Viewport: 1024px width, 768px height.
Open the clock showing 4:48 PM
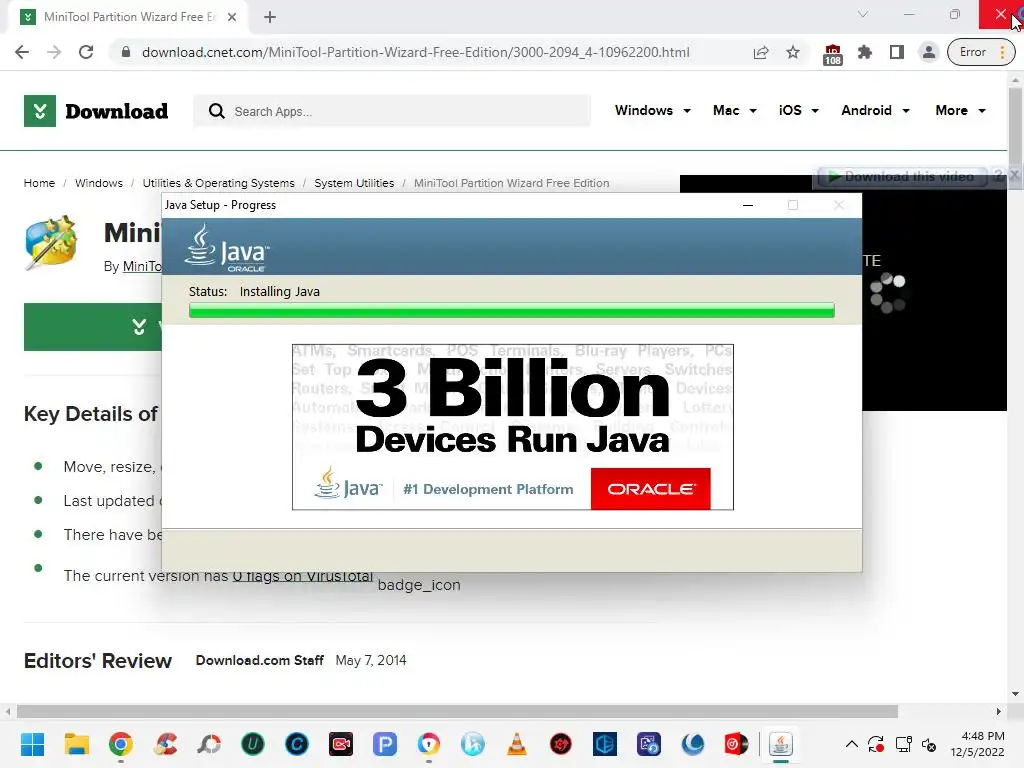coord(977,744)
